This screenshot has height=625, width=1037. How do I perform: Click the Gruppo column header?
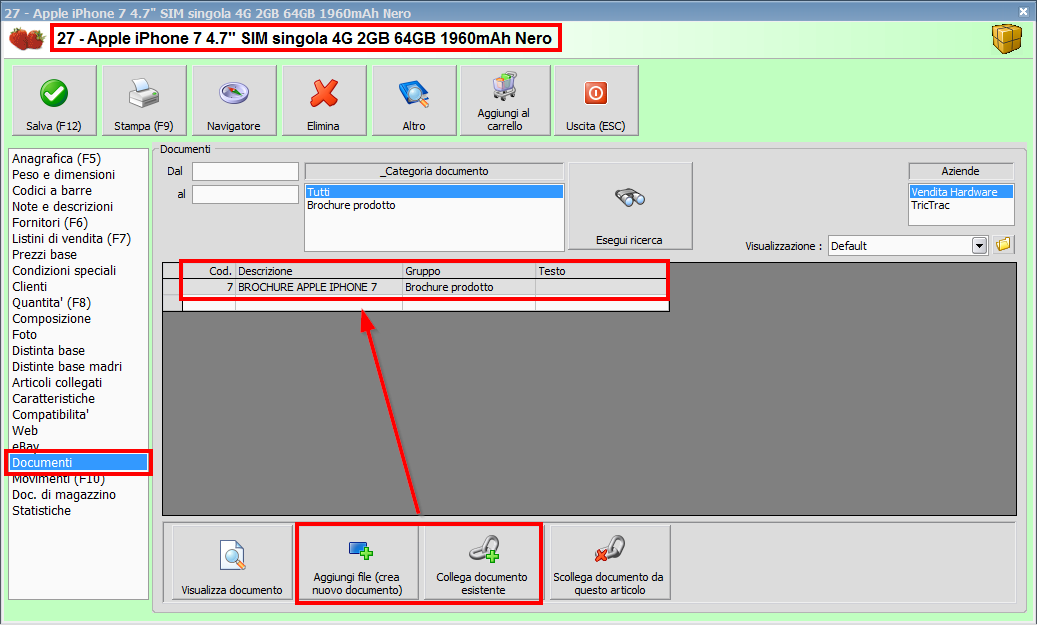click(x=469, y=271)
